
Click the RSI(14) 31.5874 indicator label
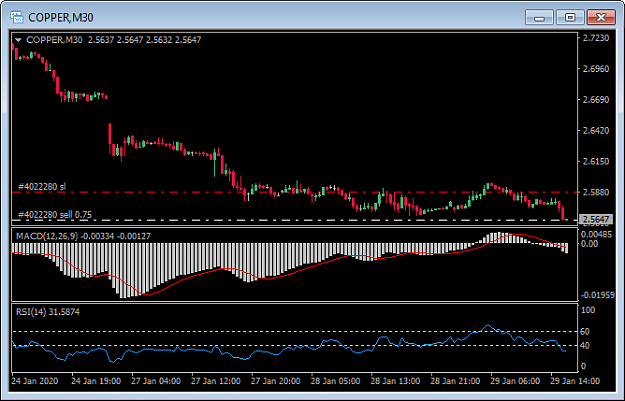click(48, 312)
